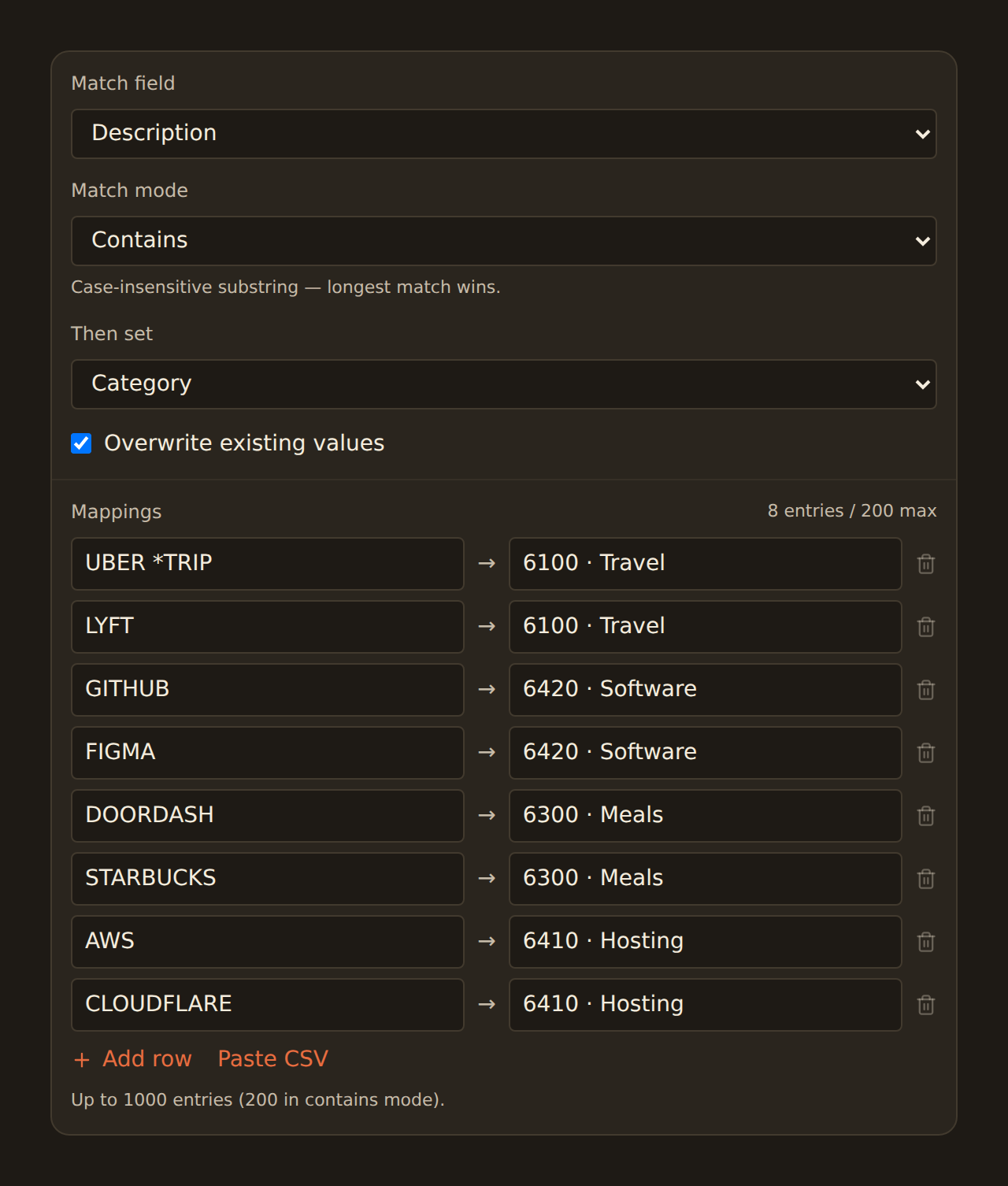Change category value for UBER *TRIP row
The height and width of the screenshot is (1186, 1008).
coord(706,564)
